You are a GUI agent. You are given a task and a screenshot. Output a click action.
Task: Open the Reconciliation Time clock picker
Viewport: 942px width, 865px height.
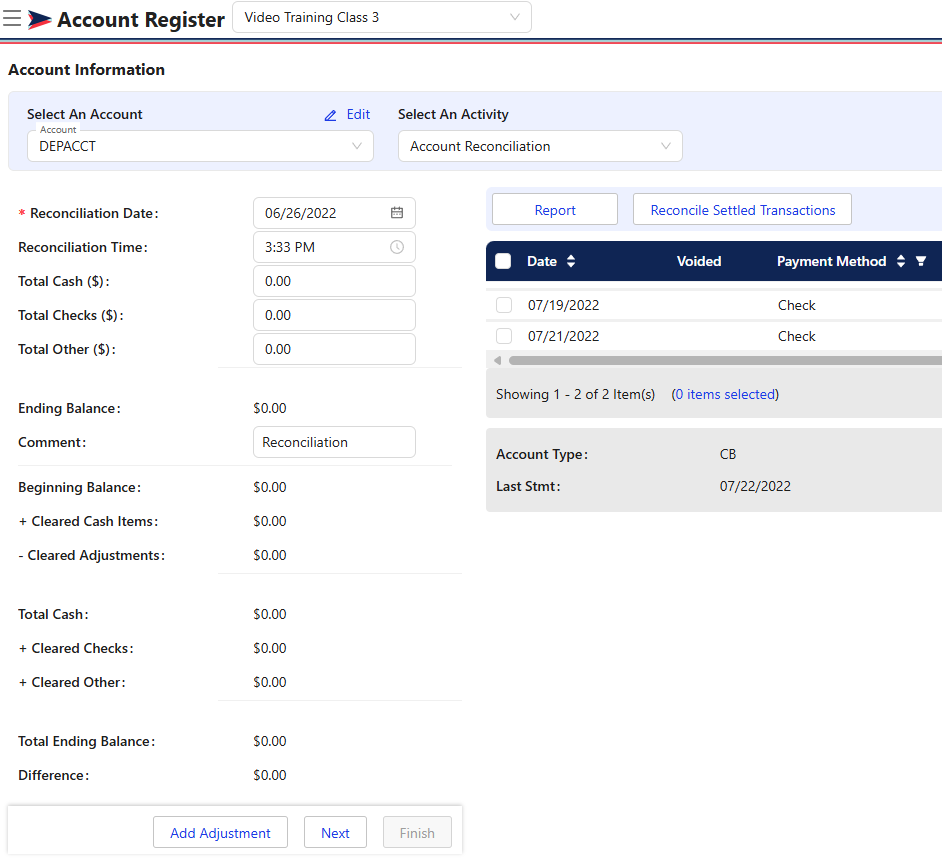(x=397, y=247)
